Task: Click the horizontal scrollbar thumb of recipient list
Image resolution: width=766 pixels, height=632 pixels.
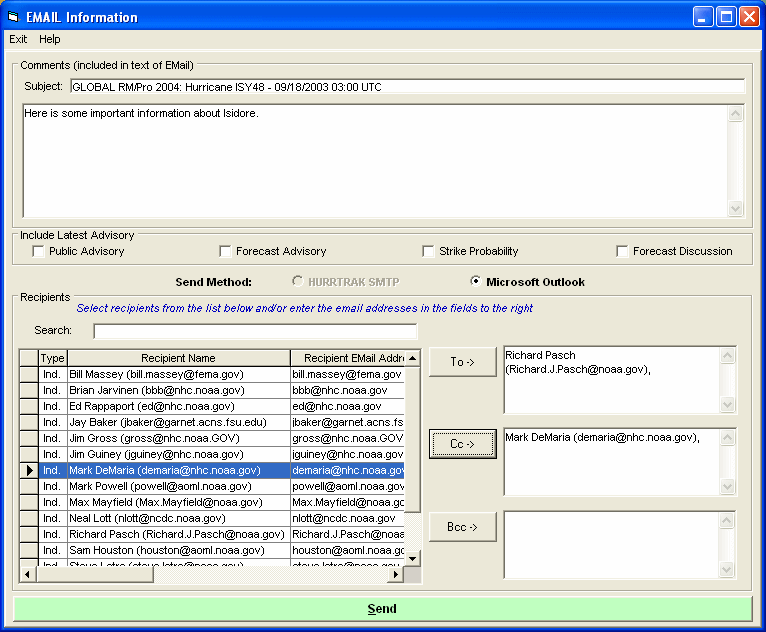Action: coord(95,575)
